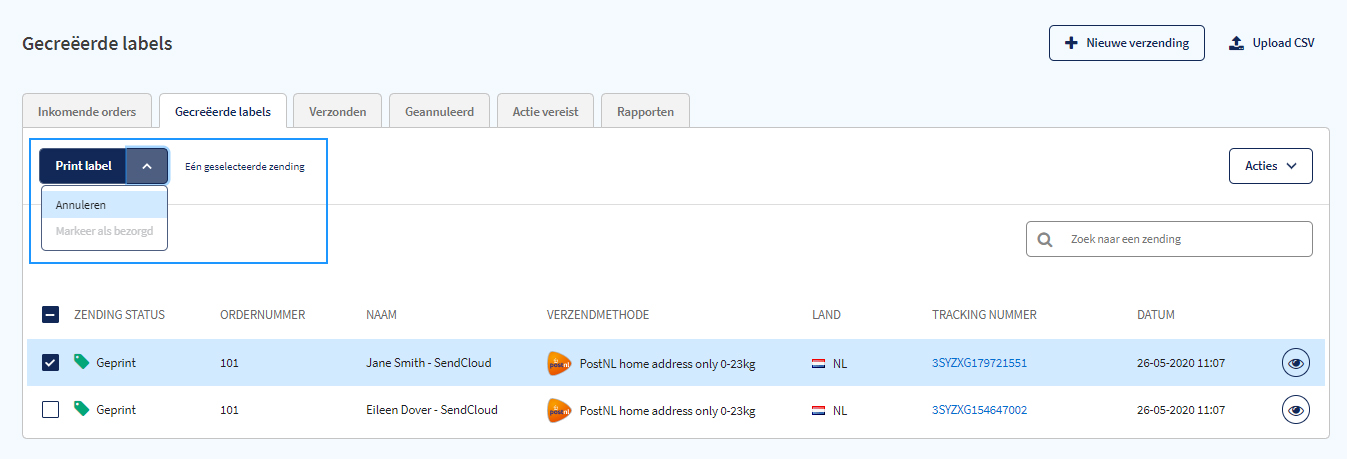
Task: Click the Geprint status in Eileen Dover row
Action: point(116,410)
